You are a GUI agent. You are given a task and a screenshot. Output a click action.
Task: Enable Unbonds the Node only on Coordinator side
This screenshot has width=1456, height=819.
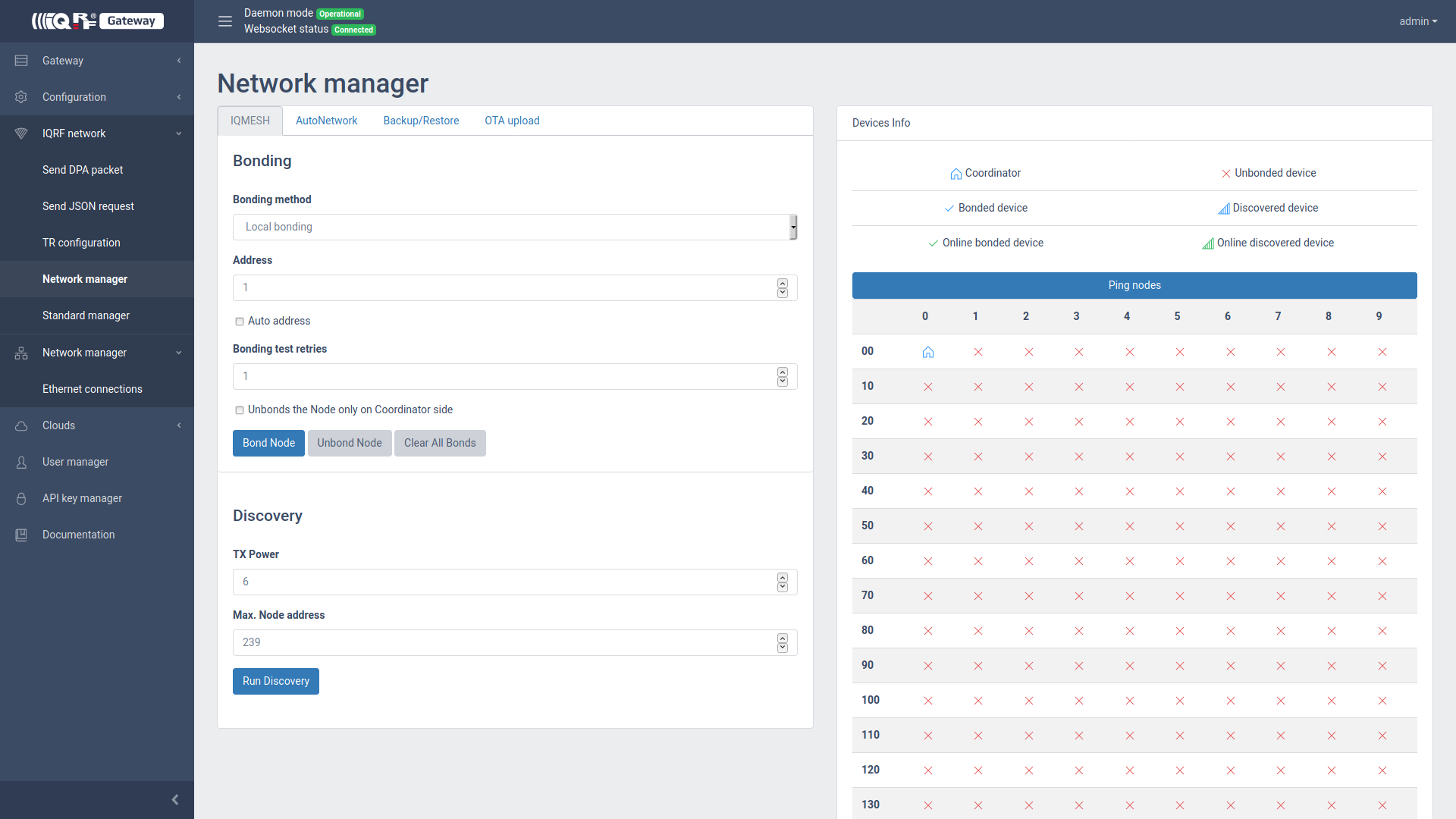tap(238, 410)
